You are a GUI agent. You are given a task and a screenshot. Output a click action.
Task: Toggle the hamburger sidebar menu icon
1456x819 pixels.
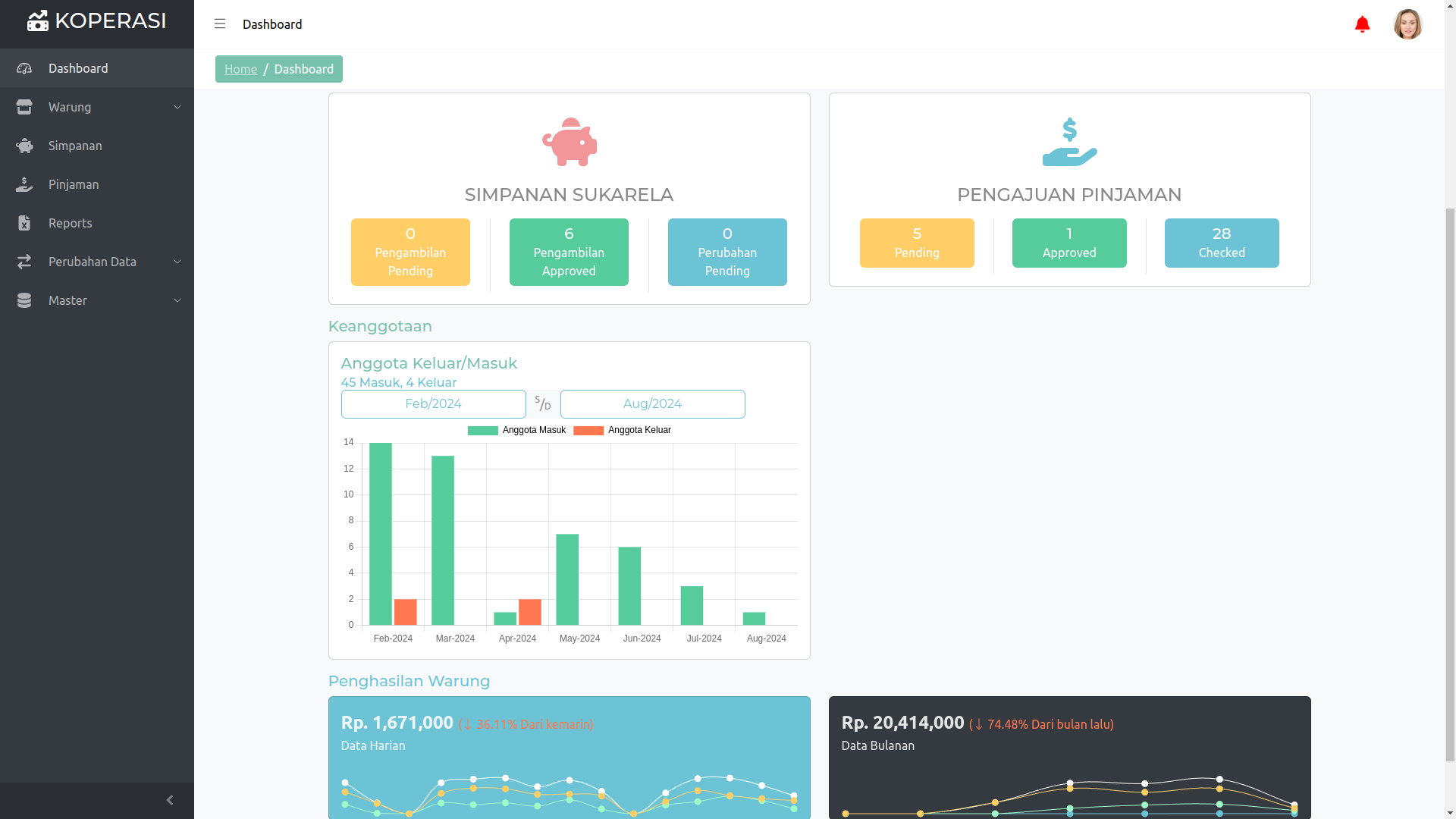coord(220,24)
